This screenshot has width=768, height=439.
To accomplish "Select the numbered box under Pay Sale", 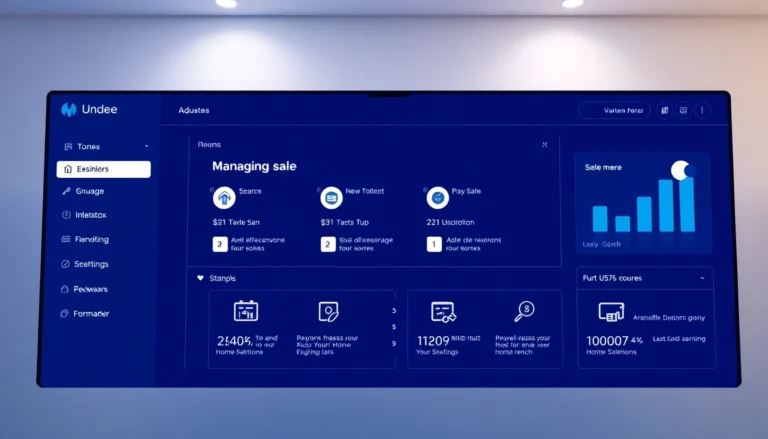I will pyautogui.click(x=434, y=244).
